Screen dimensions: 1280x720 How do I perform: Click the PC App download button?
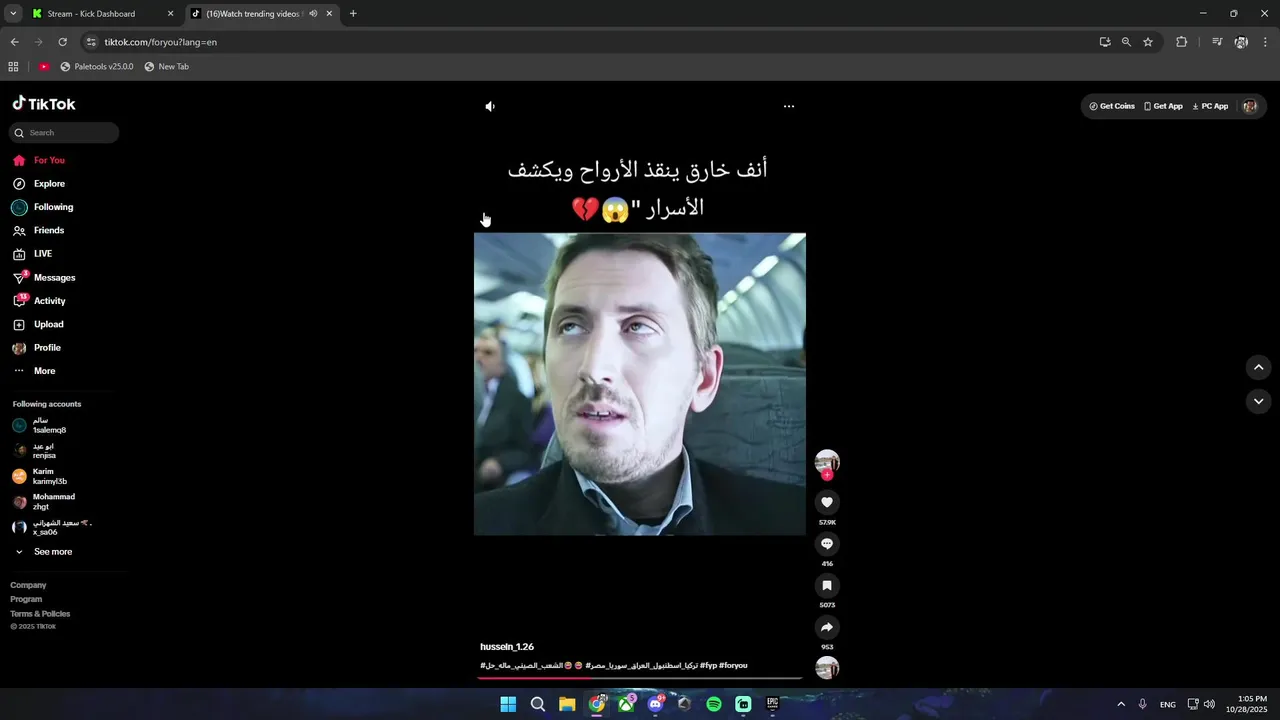(1210, 106)
